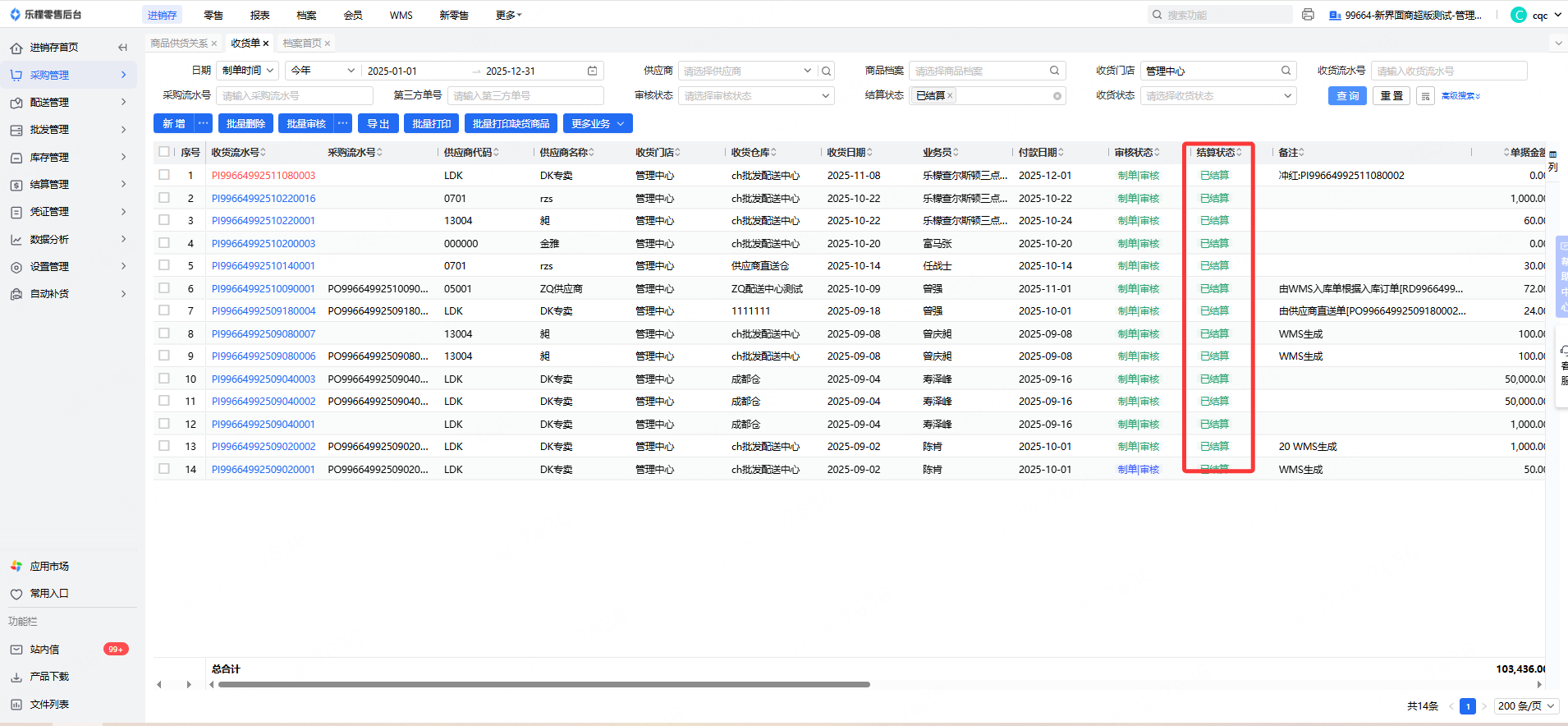Open the 200 条/页 page size dropdown

pyautogui.click(x=1526, y=706)
